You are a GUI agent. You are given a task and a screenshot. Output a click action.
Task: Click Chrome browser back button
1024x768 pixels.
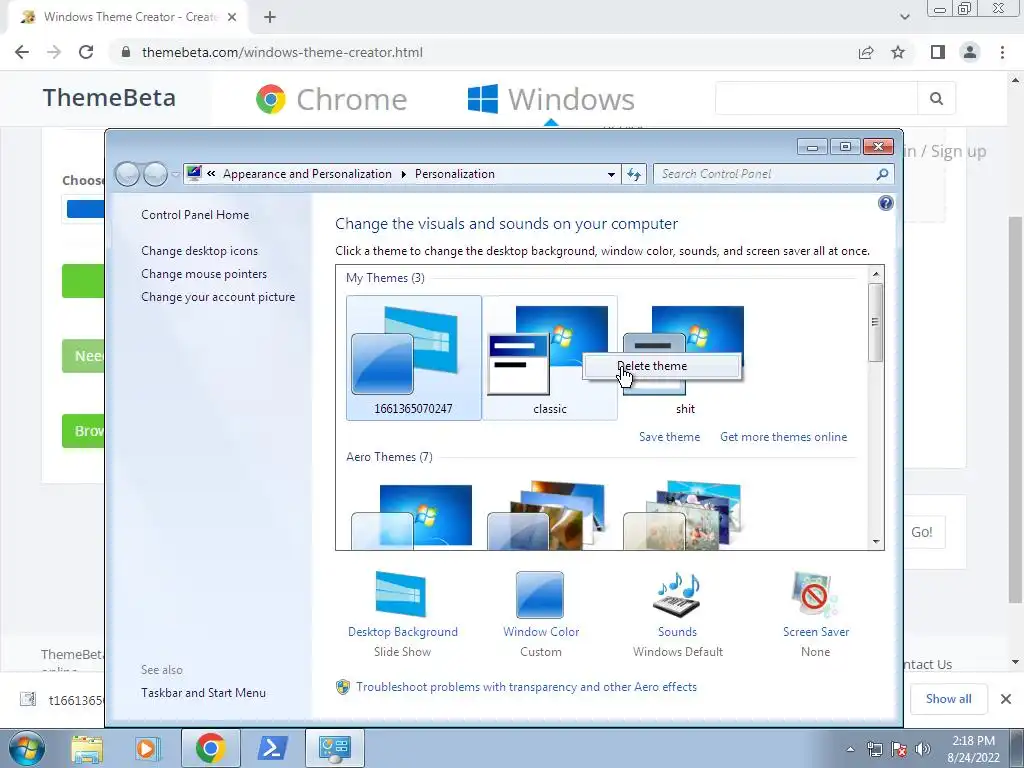[x=22, y=52]
